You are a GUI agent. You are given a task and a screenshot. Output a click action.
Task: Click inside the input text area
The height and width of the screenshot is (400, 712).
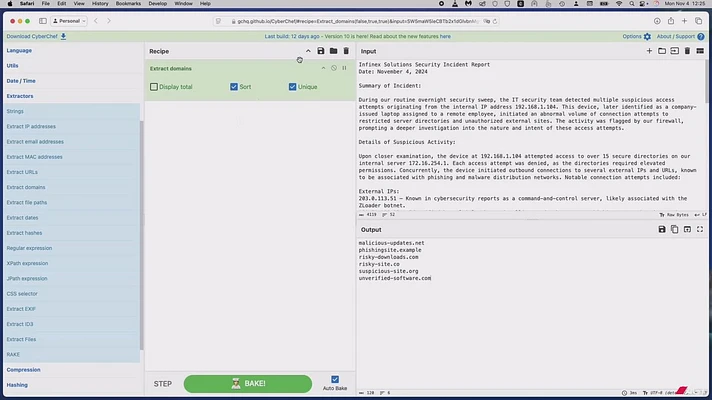point(531,135)
